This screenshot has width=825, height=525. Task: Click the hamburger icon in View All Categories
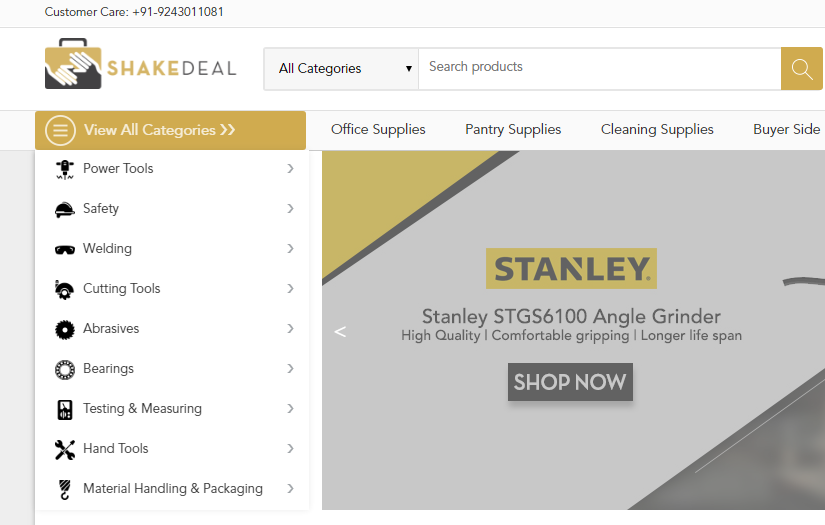click(61, 130)
